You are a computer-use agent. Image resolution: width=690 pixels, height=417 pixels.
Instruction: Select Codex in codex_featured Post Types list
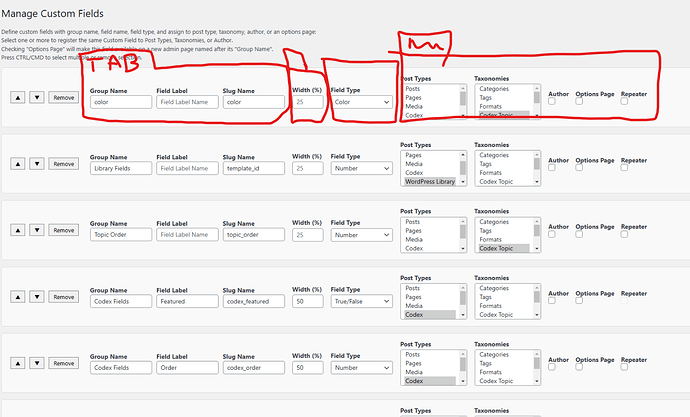click(x=430, y=315)
